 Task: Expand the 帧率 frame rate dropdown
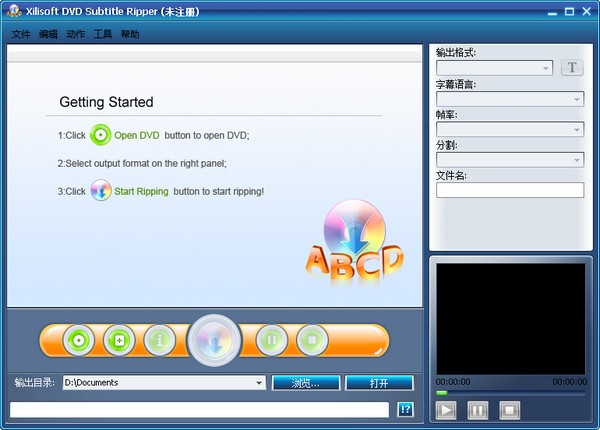[510, 130]
